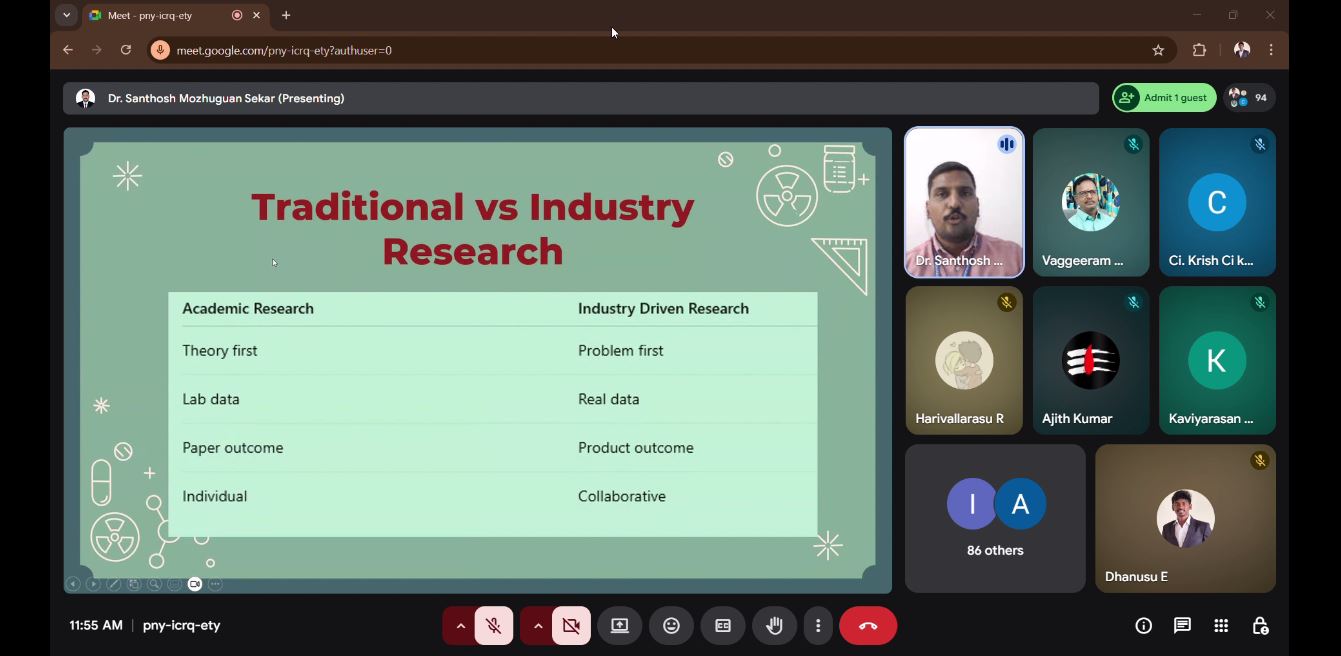Turn on the camera

571,626
